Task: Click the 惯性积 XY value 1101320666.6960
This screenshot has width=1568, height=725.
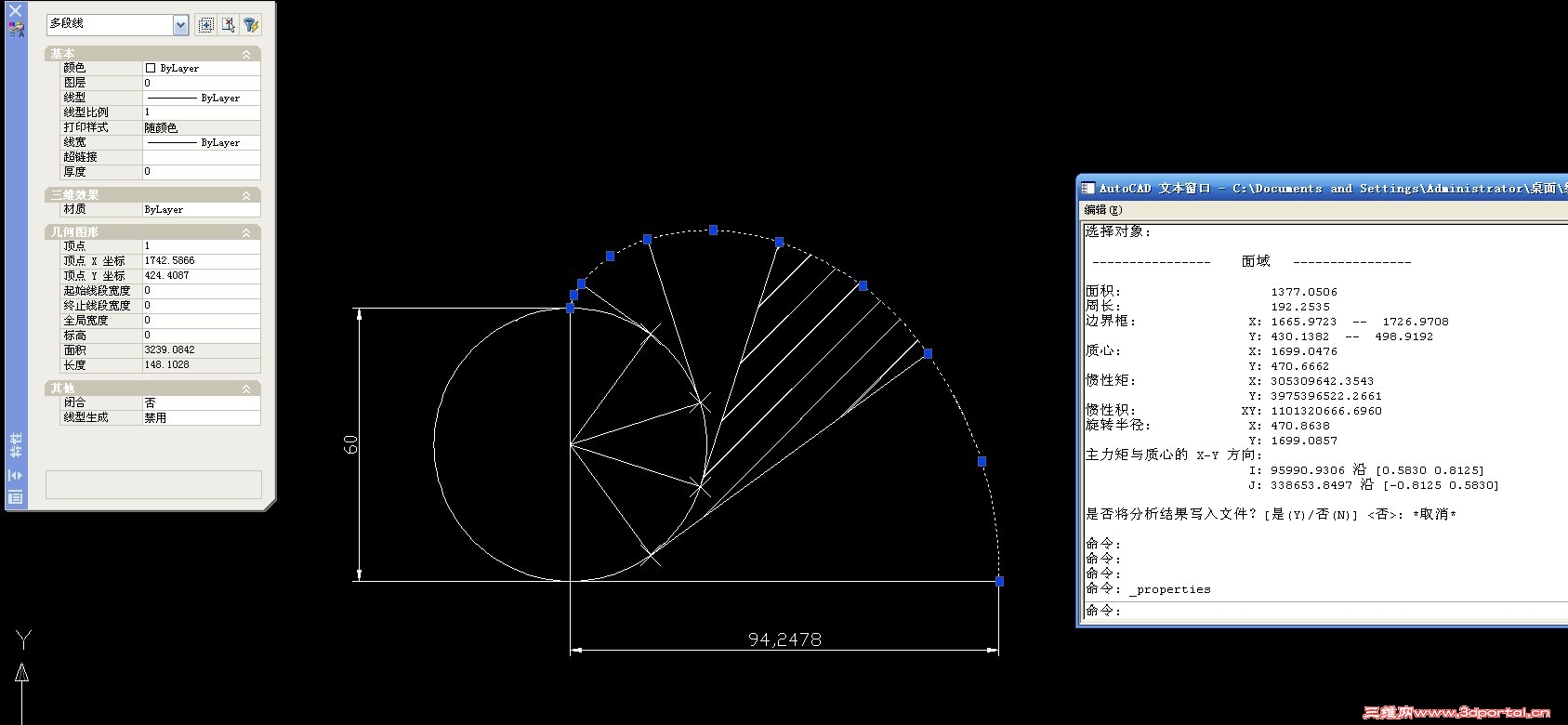Action: click(1326, 411)
